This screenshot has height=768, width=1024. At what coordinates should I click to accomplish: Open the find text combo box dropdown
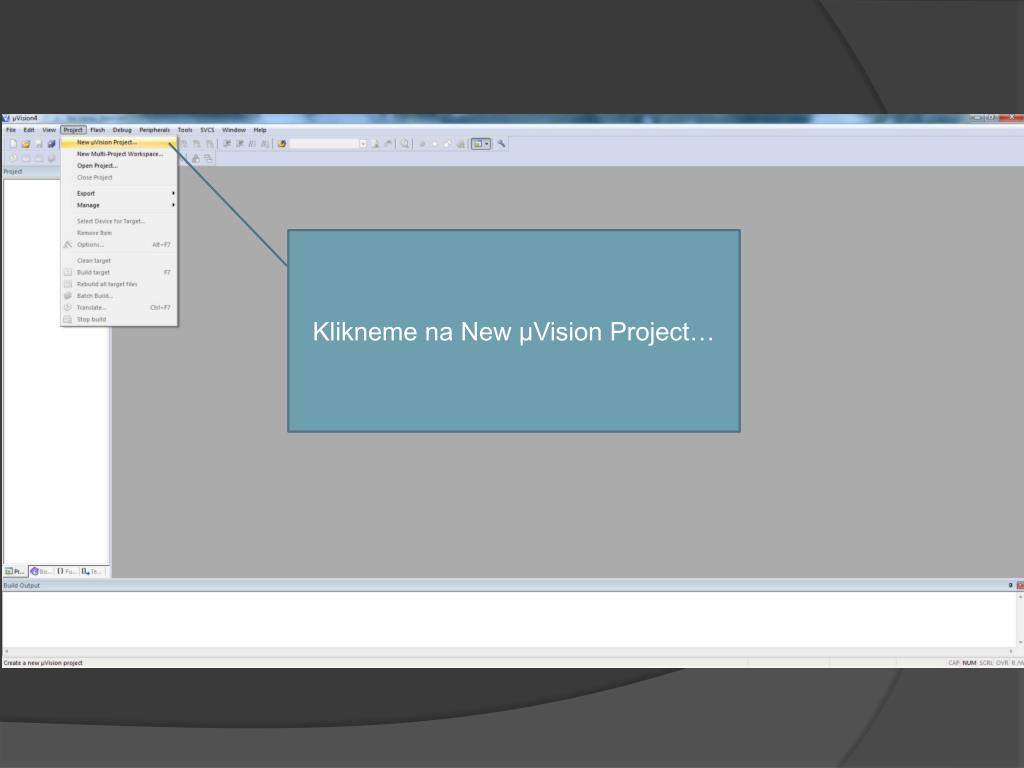pos(363,144)
